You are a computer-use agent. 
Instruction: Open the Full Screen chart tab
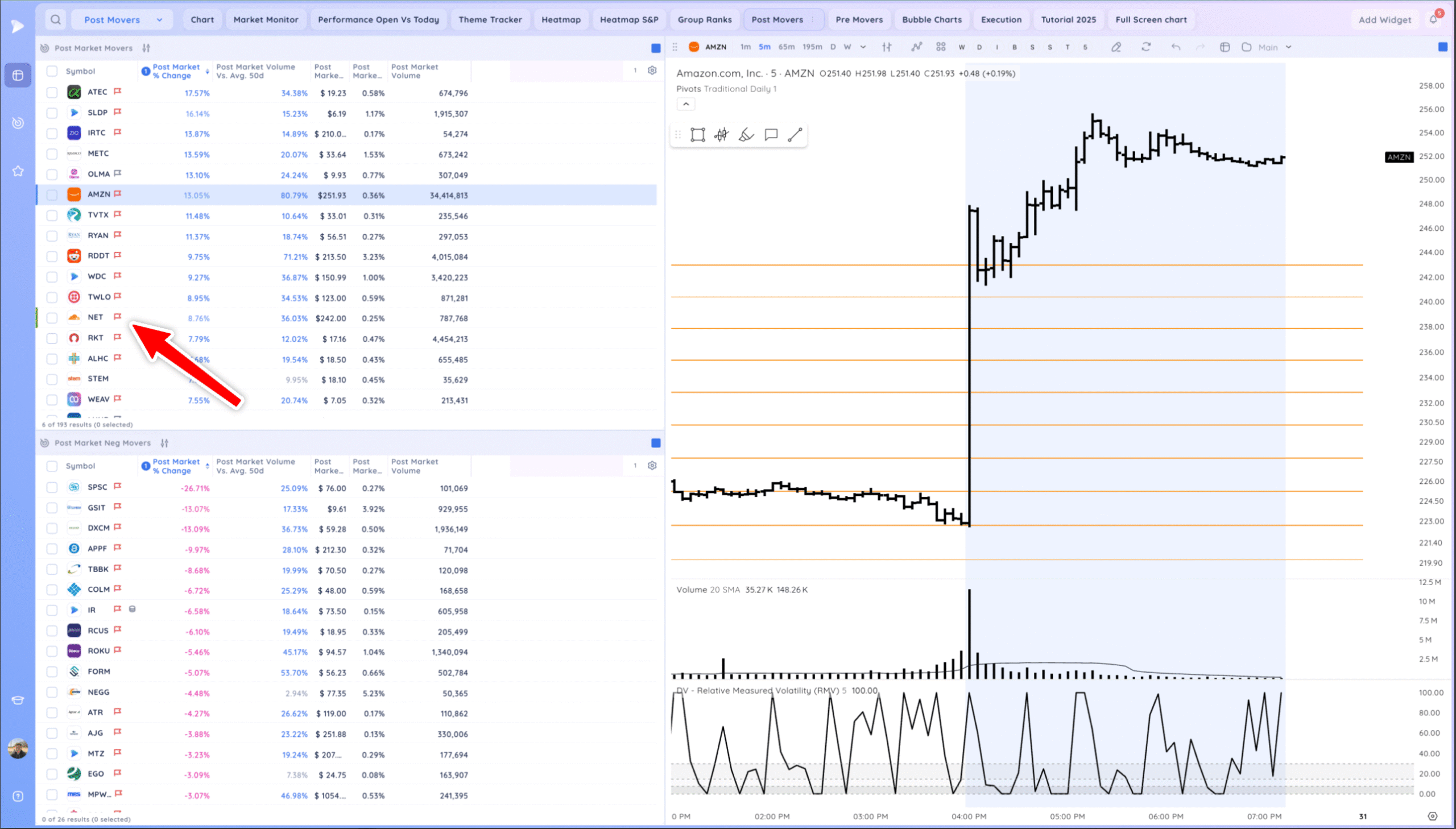pyautogui.click(x=1151, y=20)
